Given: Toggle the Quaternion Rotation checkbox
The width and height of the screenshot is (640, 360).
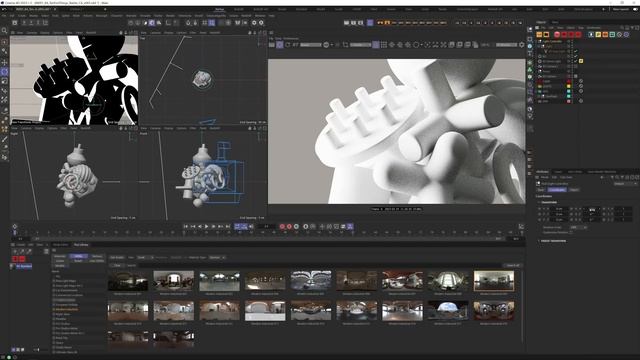Looking at the screenshot, I should coord(571,232).
